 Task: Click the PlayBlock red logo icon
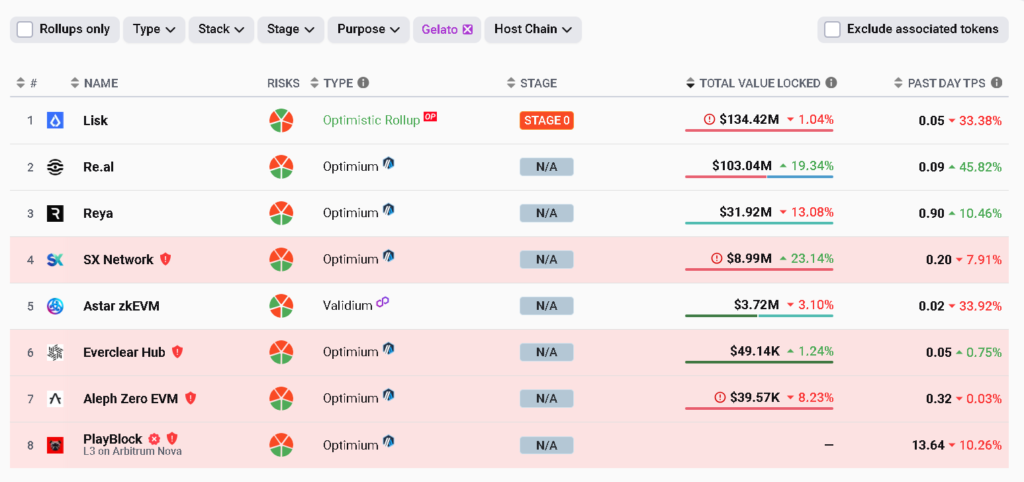coord(55,445)
